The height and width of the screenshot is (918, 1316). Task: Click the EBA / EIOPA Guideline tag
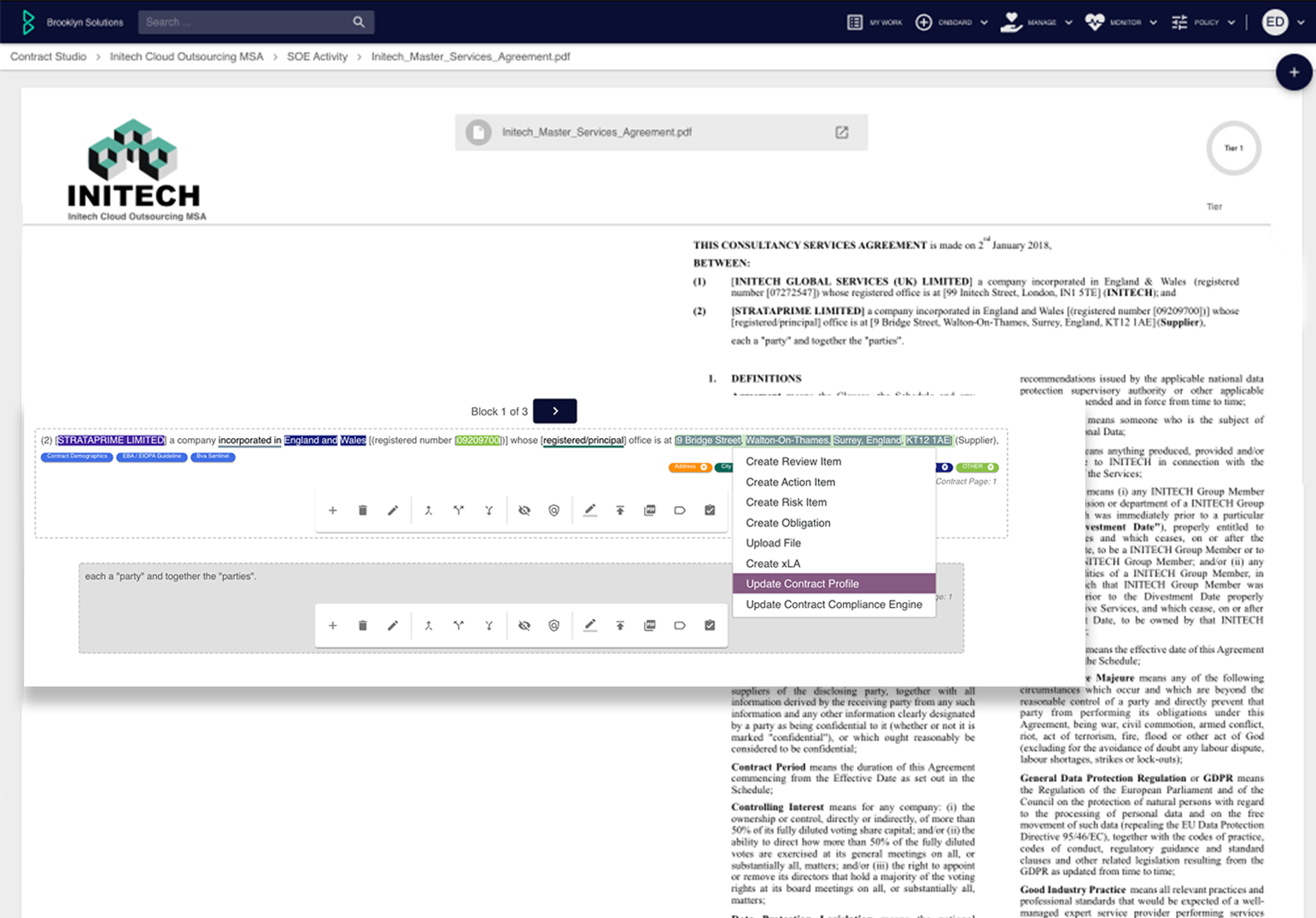point(152,457)
